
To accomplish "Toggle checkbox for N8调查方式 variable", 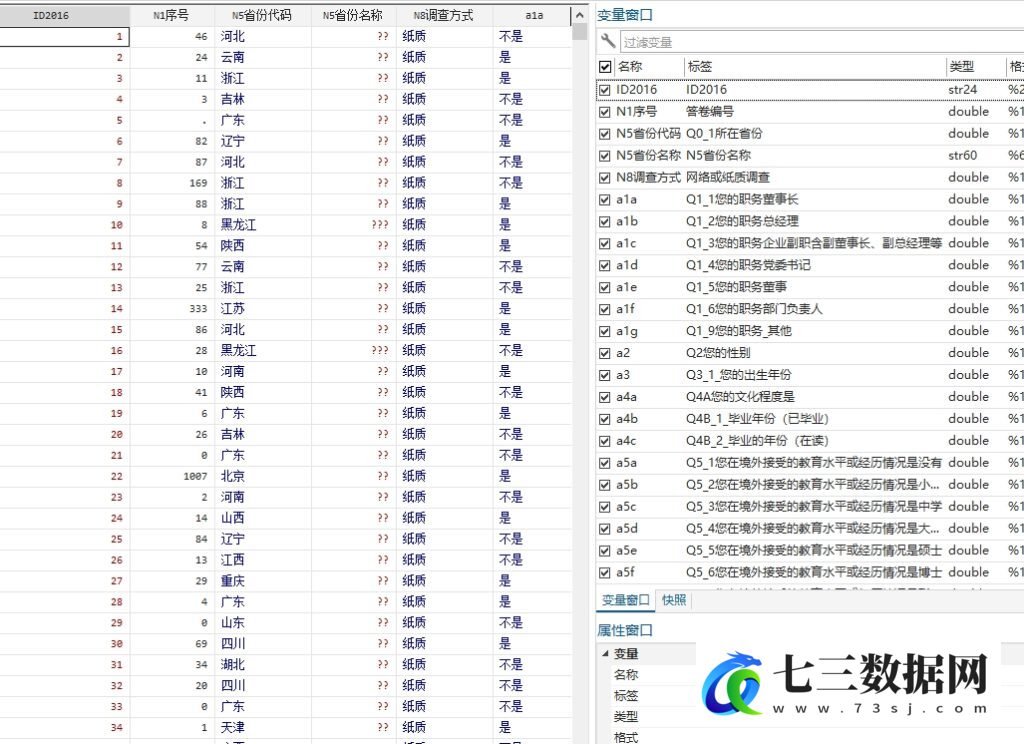I will coord(605,178).
